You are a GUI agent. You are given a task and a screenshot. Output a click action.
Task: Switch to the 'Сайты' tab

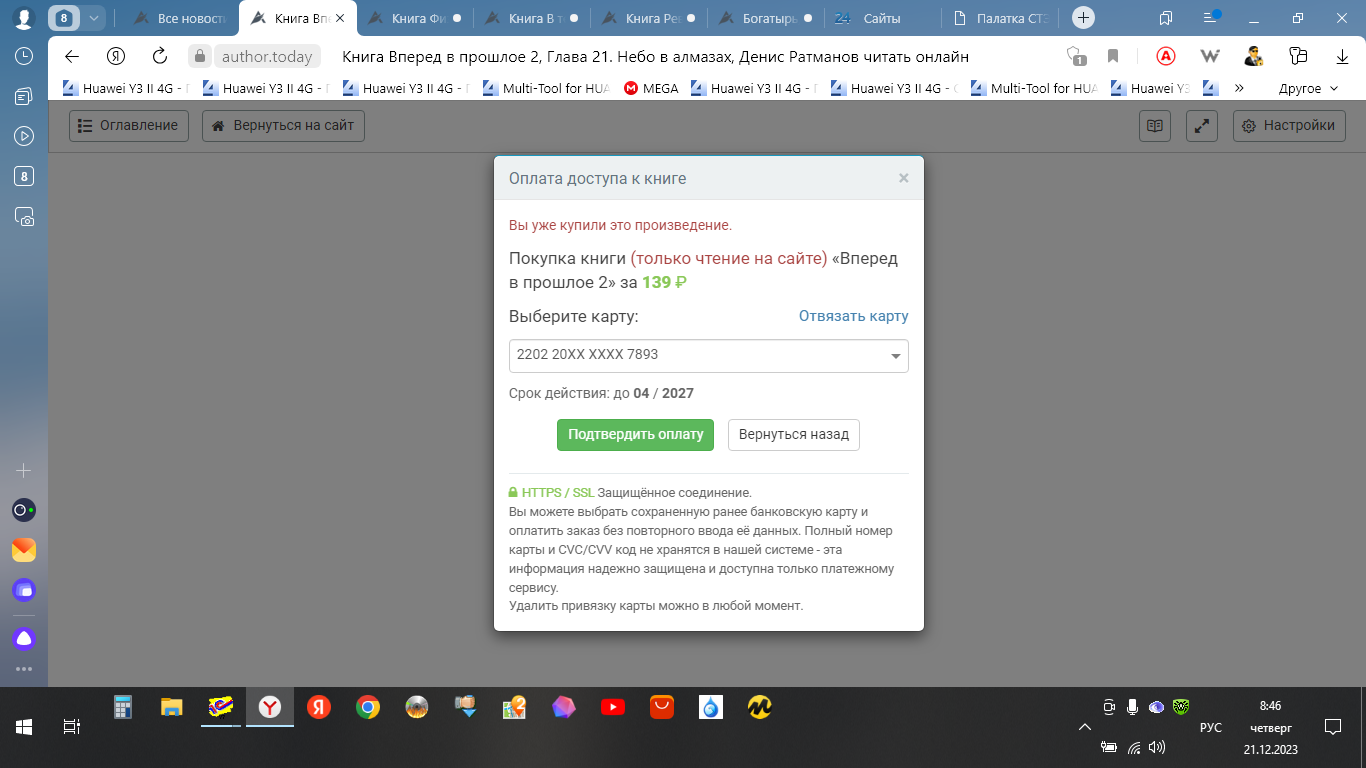click(x=881, y=18)
